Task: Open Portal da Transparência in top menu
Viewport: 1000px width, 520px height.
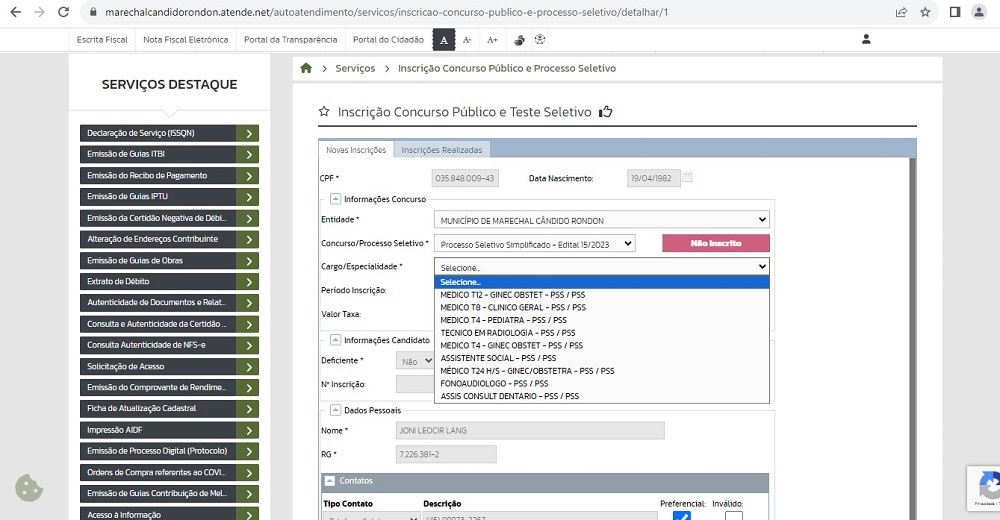Action: 290,40
